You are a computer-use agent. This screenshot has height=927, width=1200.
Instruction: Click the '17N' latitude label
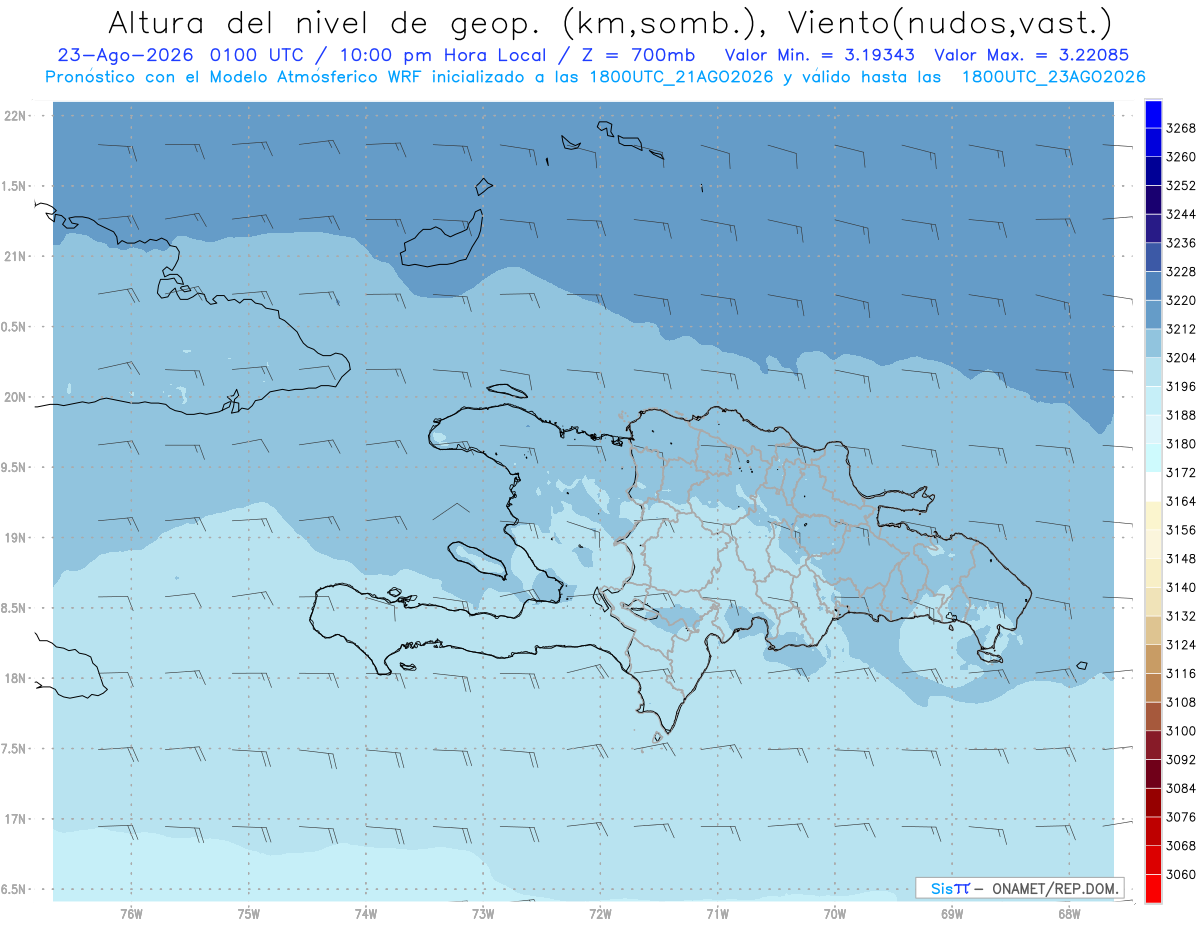point(14,819)
